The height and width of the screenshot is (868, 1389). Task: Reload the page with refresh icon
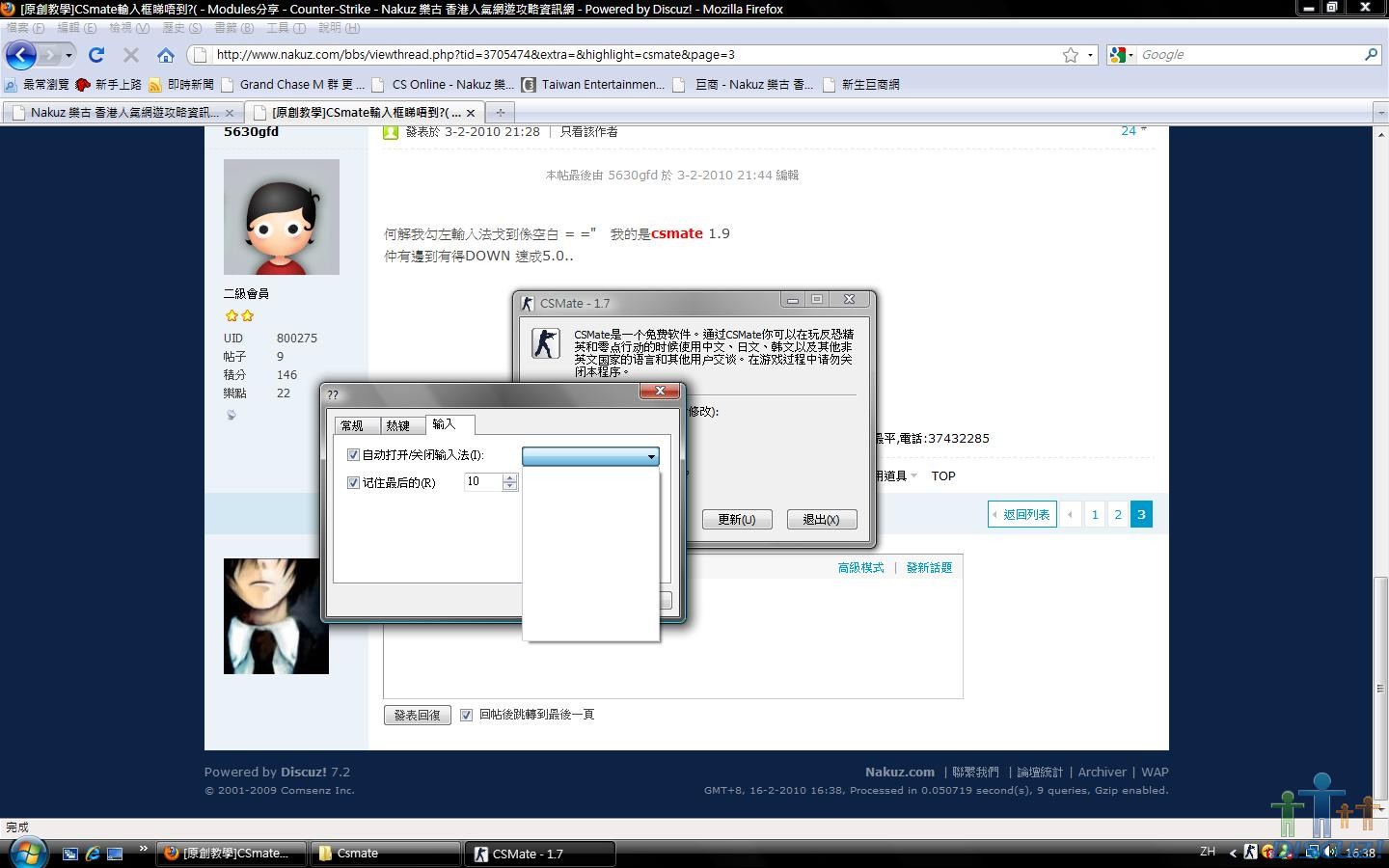(x=96, y=55)
